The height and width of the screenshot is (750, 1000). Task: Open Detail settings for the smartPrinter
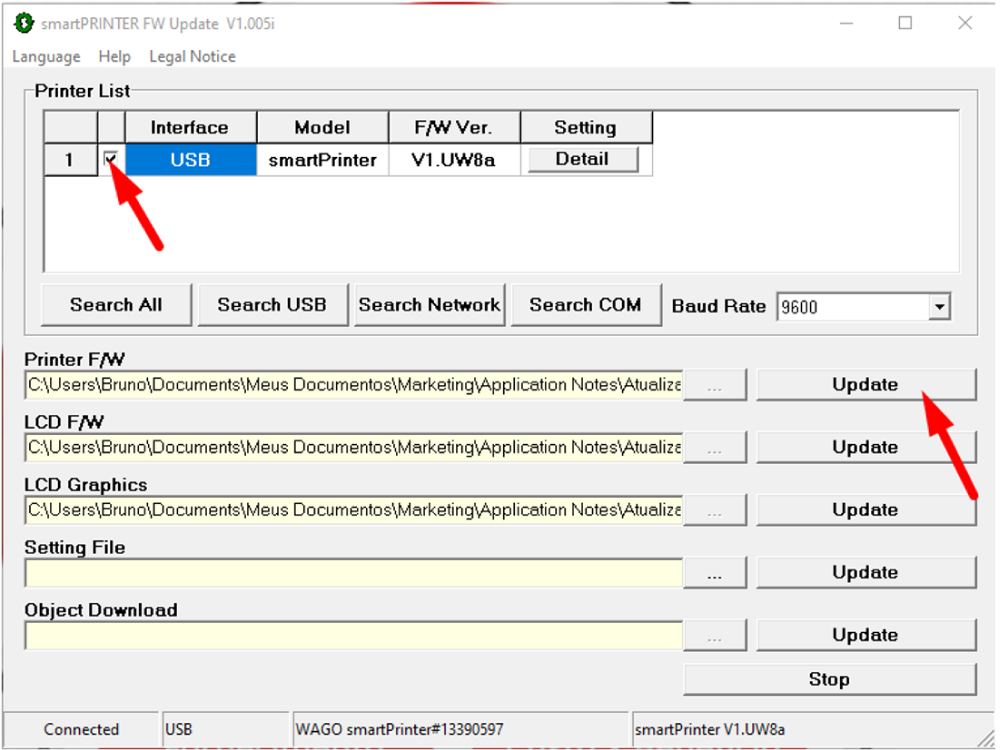click(x=582, y=159)
